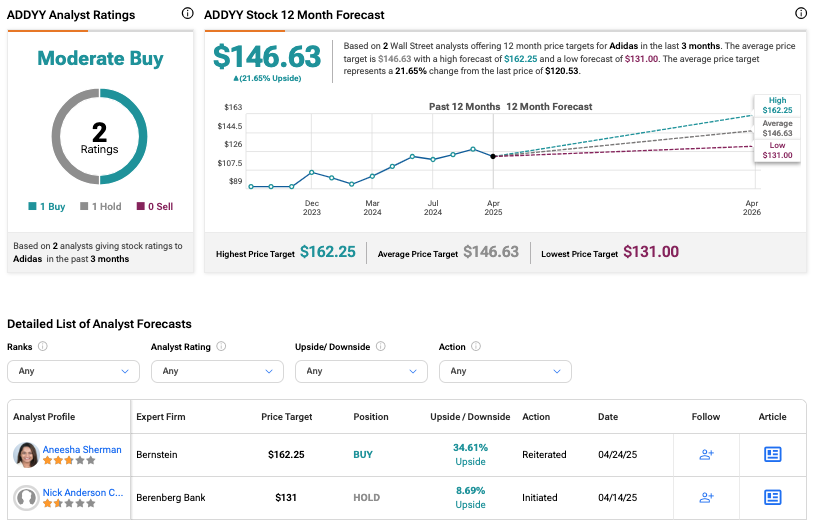The image size is (819, 531).
Task: Click the $146.63 headline price target
Action: point(267,56)
